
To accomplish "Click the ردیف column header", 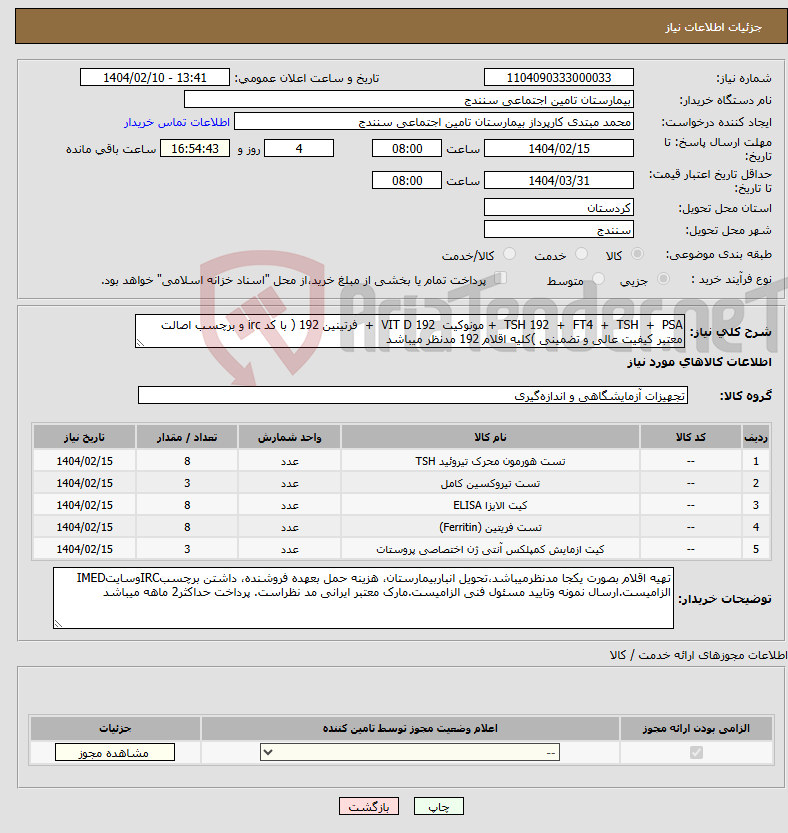I will tap(756, 437).
